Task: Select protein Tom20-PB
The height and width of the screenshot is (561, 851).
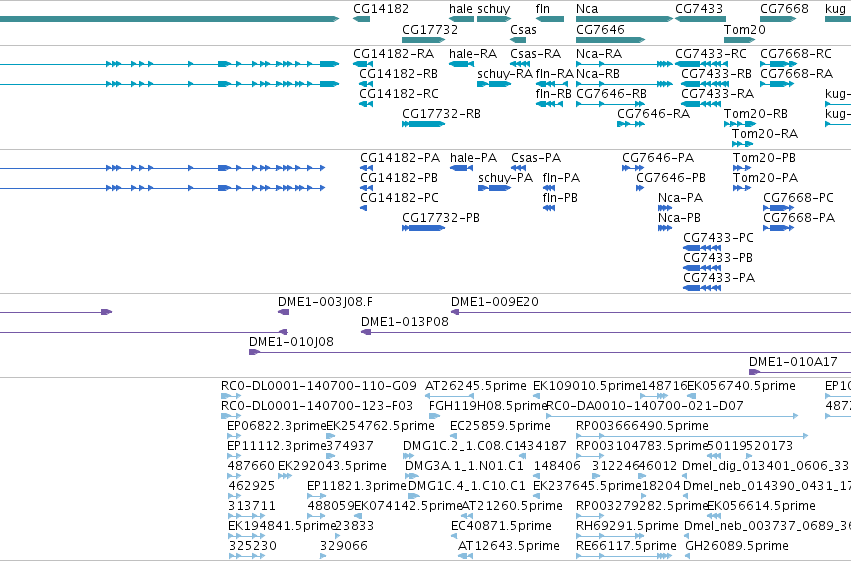Action: pos(764,158)
